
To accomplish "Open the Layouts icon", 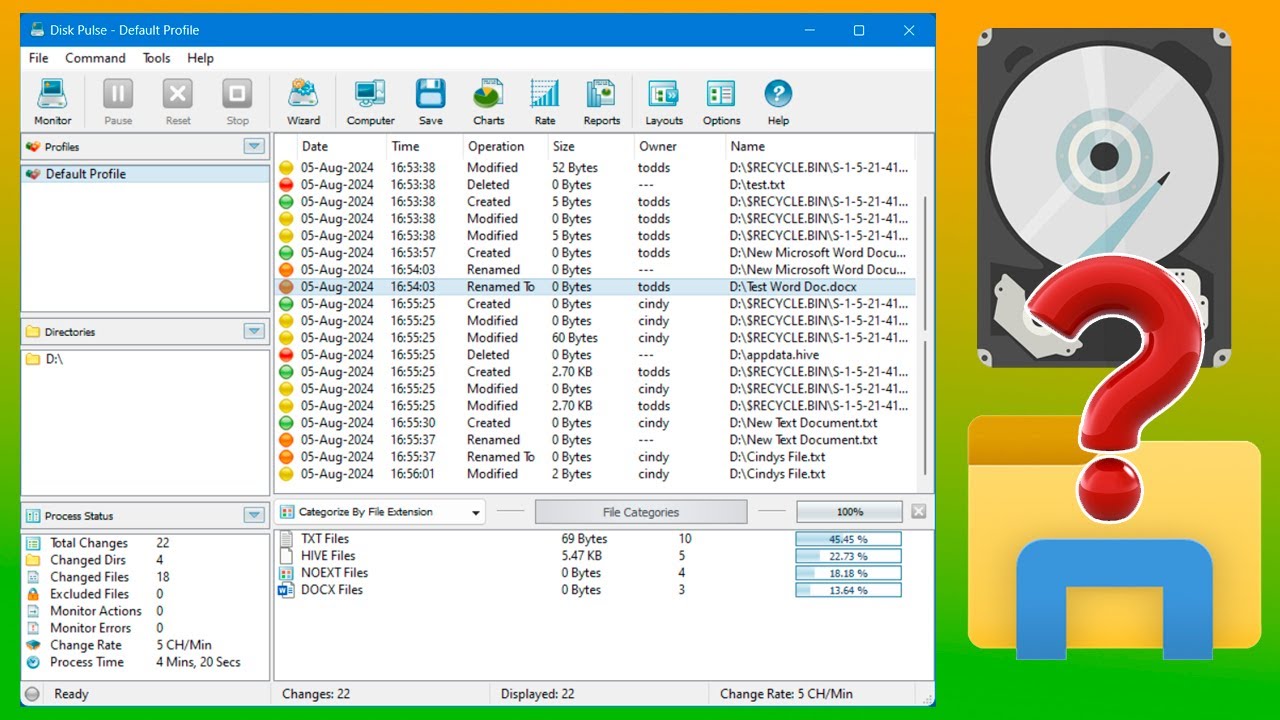I will [x=663, y=95].
